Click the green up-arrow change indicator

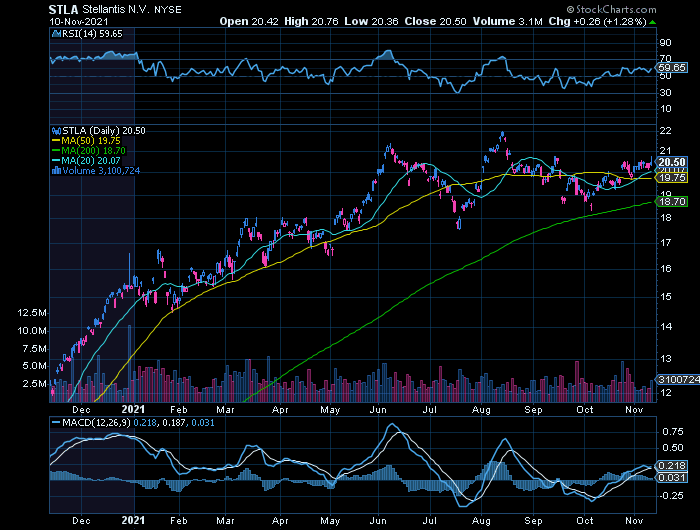(x=653, y=22)
